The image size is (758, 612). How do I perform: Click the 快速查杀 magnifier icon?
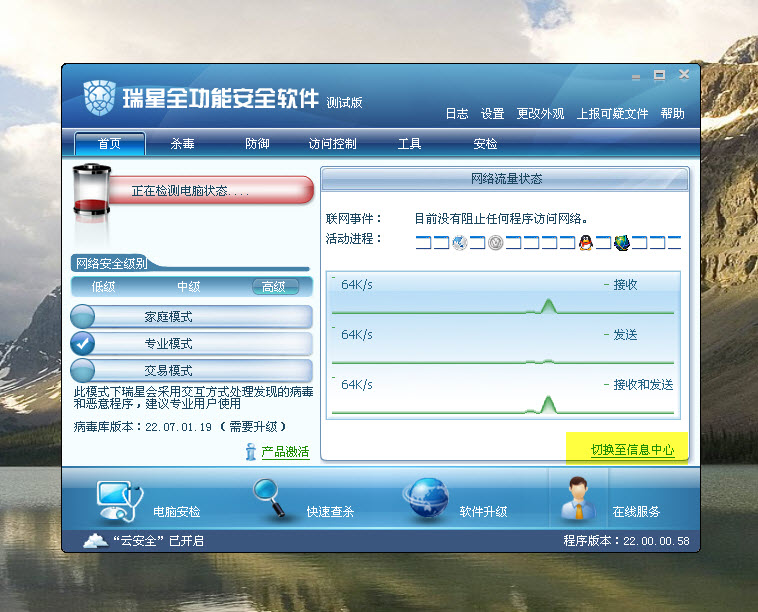coord(270,498)
